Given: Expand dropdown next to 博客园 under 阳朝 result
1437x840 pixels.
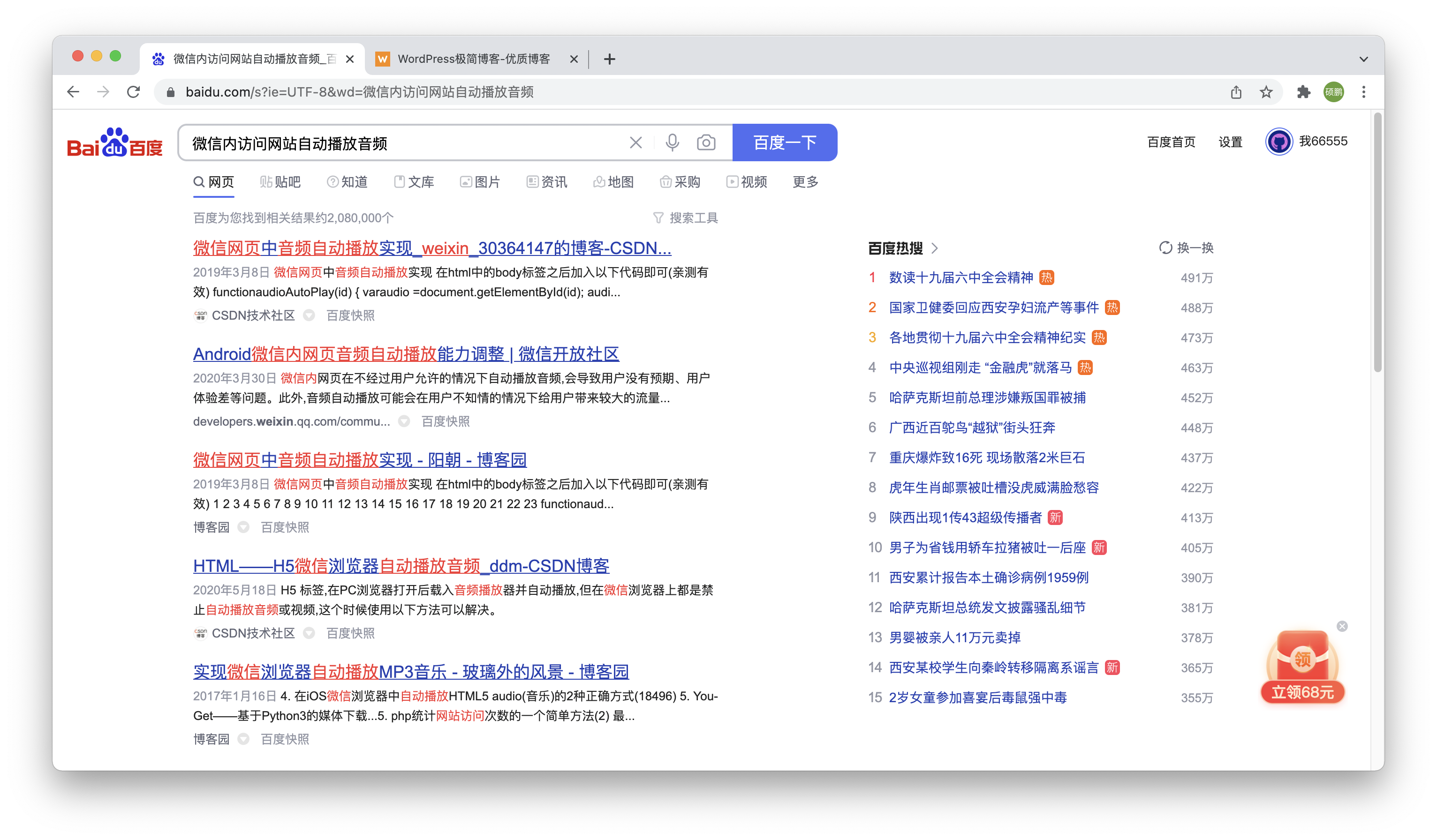Looking at the screenshot, I should (243, 527).
